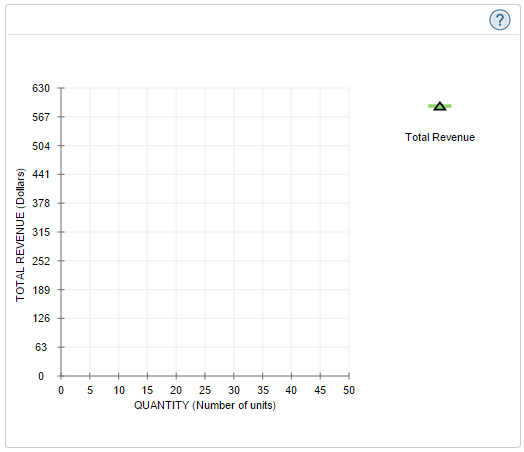Click the TOTAL REVENUE (Dollars) axis title
524x452 pixels.
click(20, 235)
